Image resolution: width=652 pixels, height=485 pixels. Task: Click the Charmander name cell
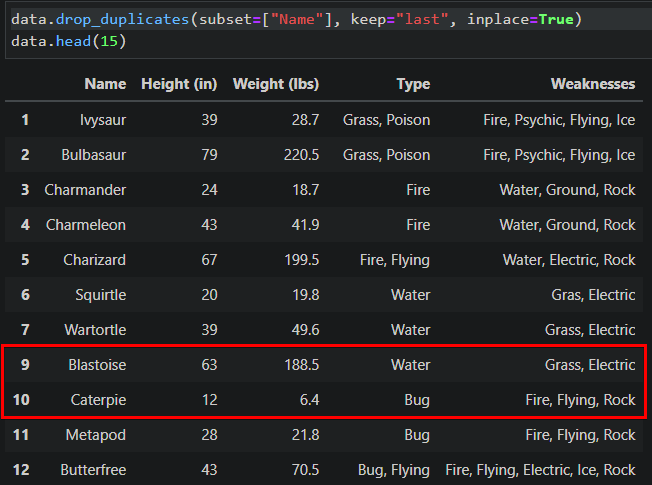pyautogui.click(x=85, y=190)
